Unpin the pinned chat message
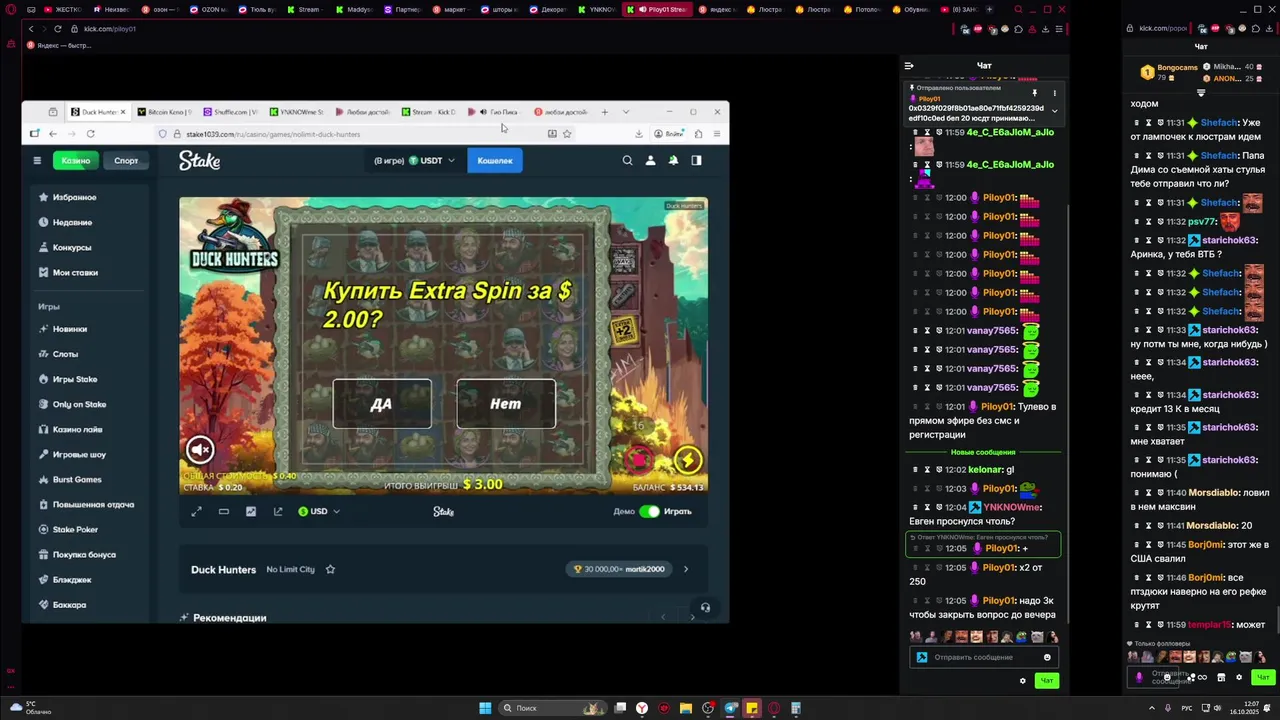1280x720 pixels. click(1035, 93)
